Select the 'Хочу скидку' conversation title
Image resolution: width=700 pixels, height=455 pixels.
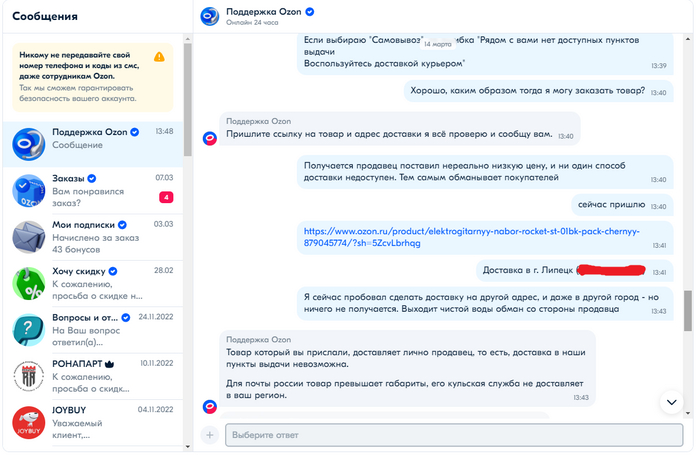(x=79, y=271)
